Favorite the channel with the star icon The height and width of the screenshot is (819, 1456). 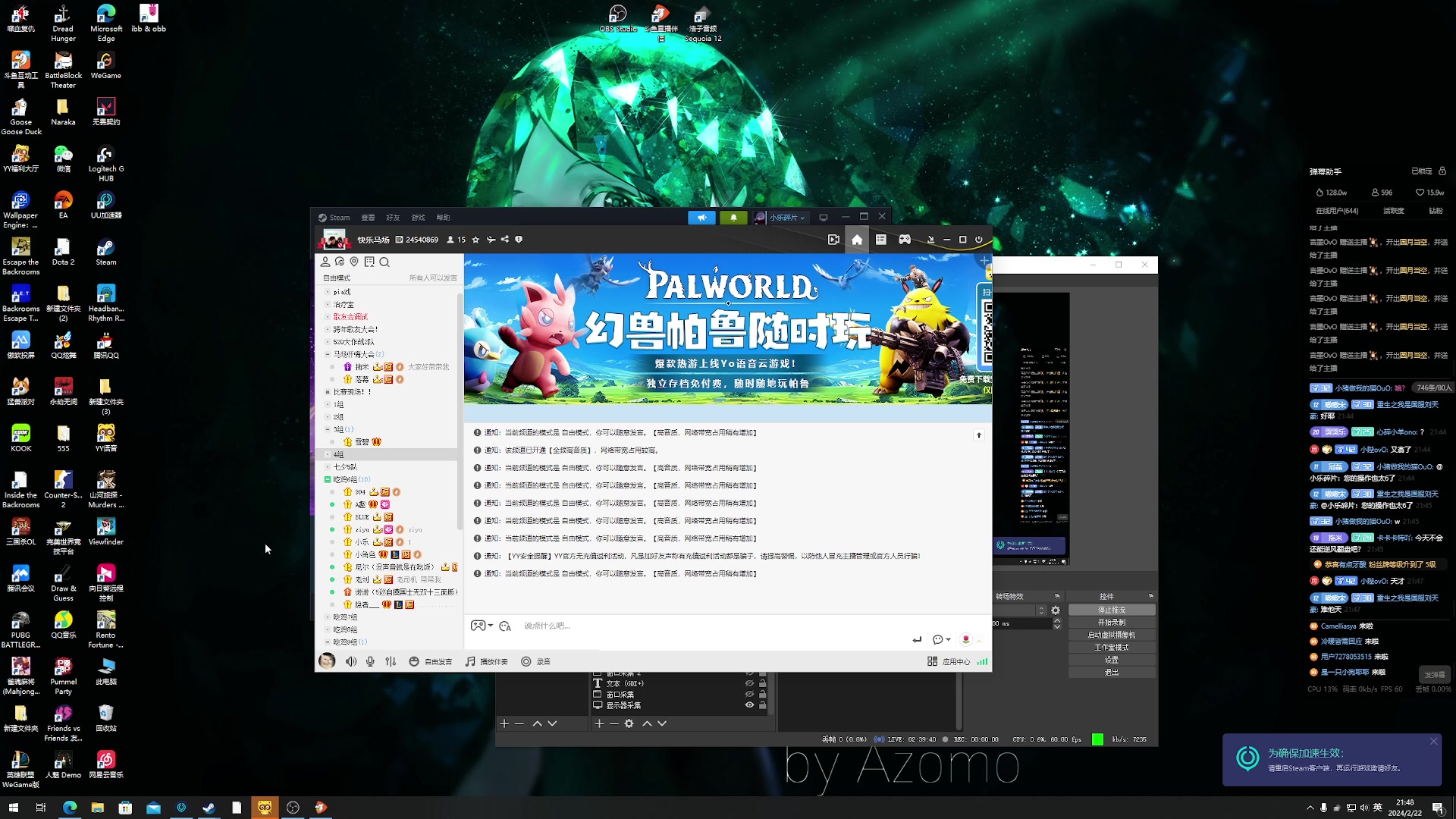tap(475, 240)
